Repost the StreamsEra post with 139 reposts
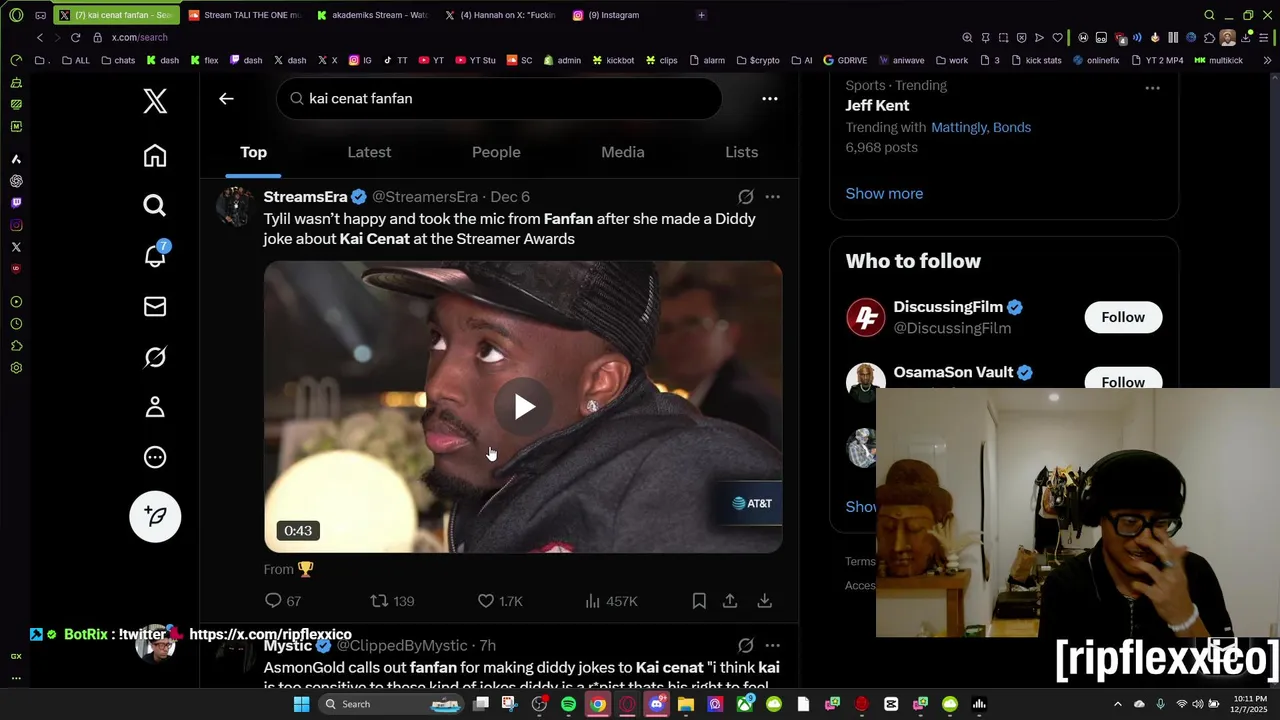Screen dimensions: 1280x720 pos(392,601)
